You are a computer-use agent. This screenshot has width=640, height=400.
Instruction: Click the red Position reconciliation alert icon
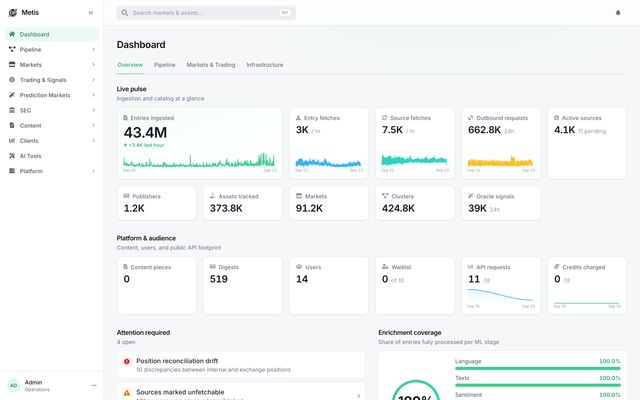[x=127, y=361]
